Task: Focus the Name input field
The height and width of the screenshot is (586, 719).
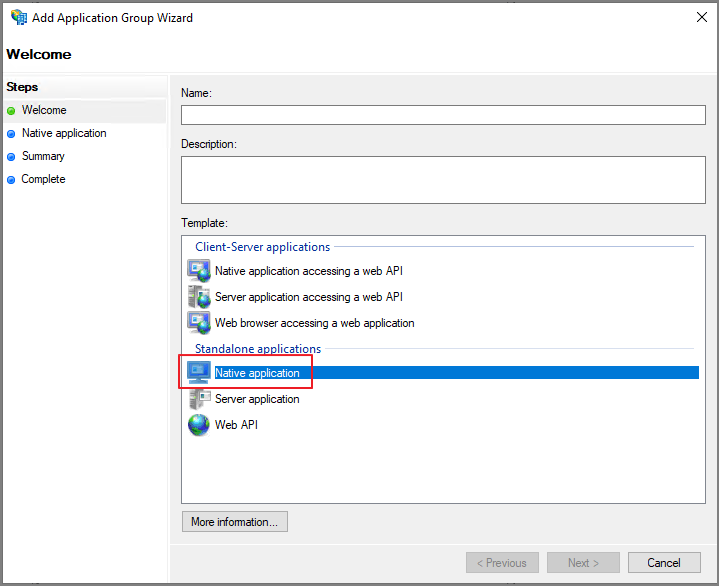Action: [443, 115]
